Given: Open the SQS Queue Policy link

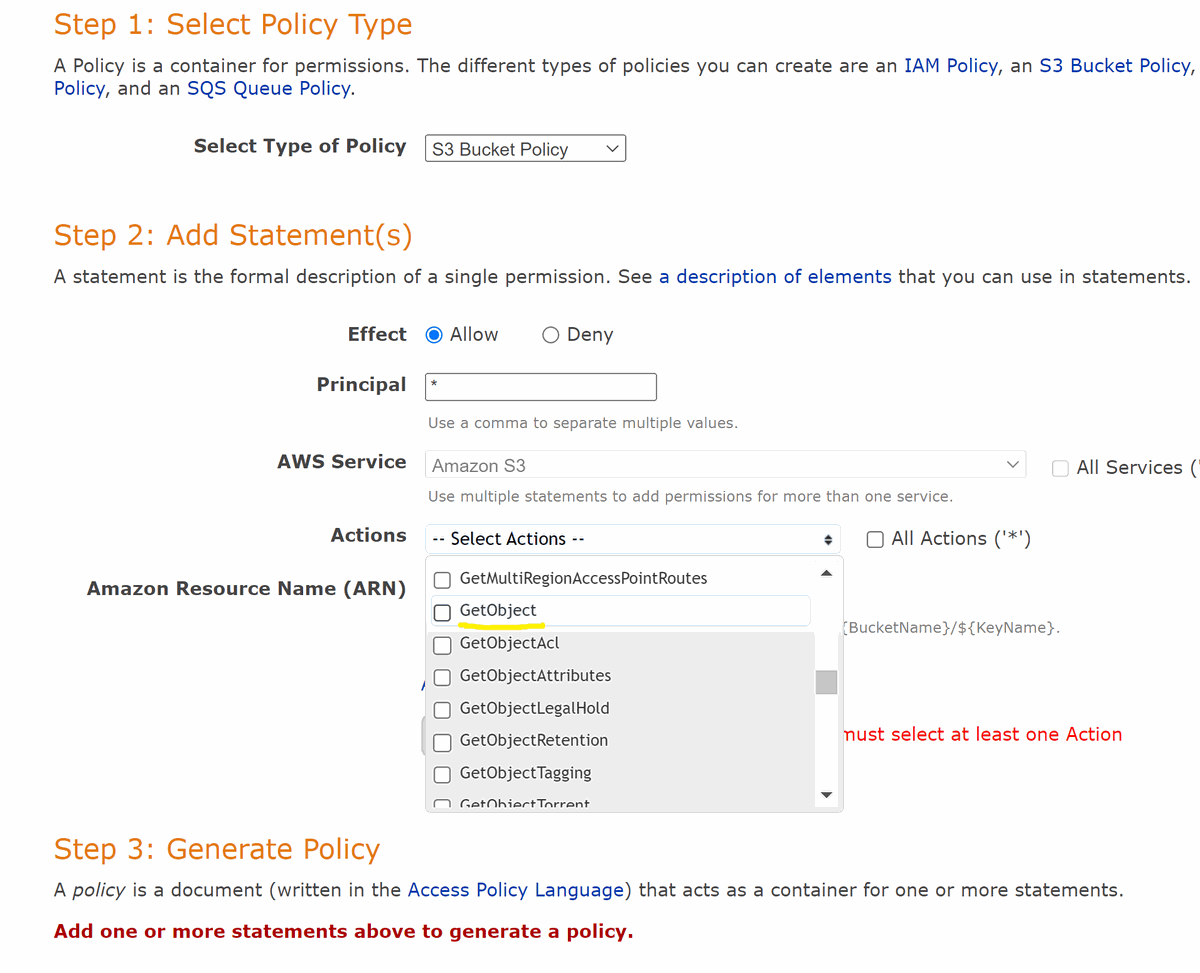Looking at the screenshot, I should 269,88.
